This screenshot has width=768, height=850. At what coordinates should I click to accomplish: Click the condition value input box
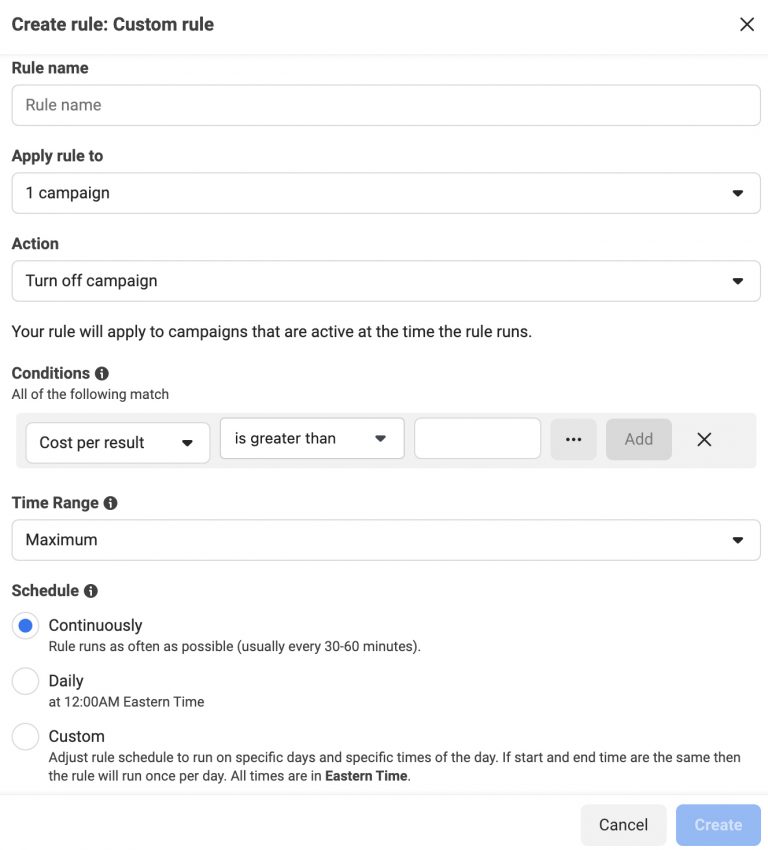tap(477, 438)
